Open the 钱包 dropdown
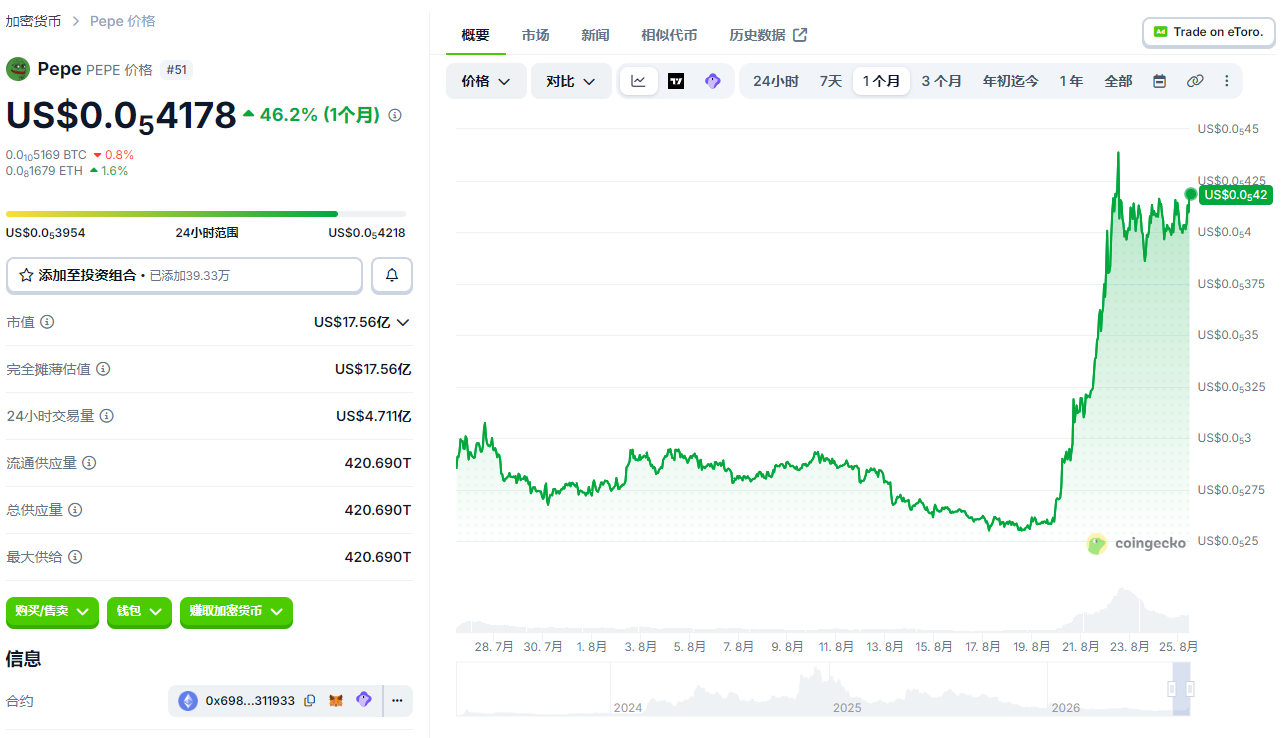This screenshot has width=1284, height=738. (x=139, y=611)
